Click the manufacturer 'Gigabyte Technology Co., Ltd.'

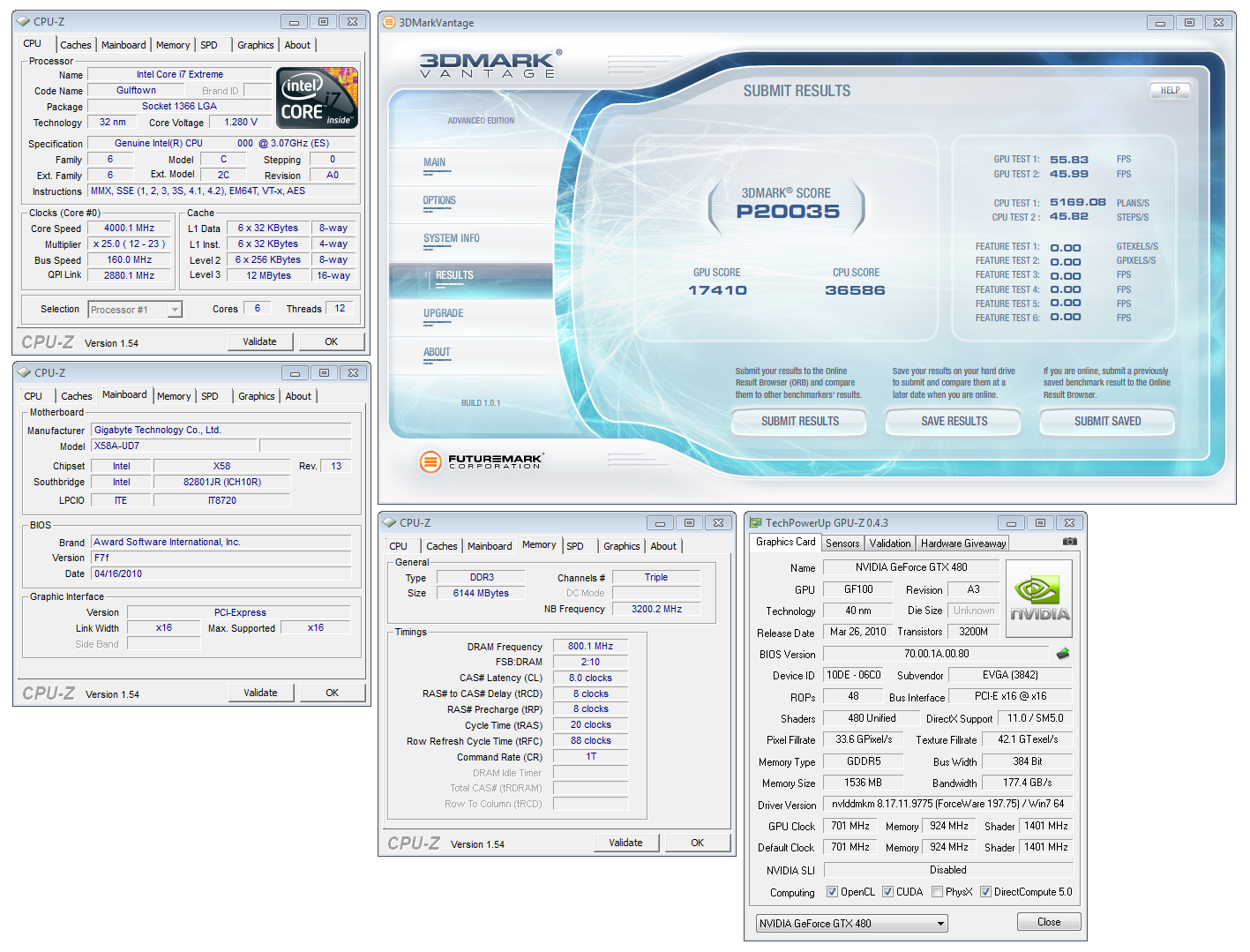pyautogui.click(x=221, y=431)
